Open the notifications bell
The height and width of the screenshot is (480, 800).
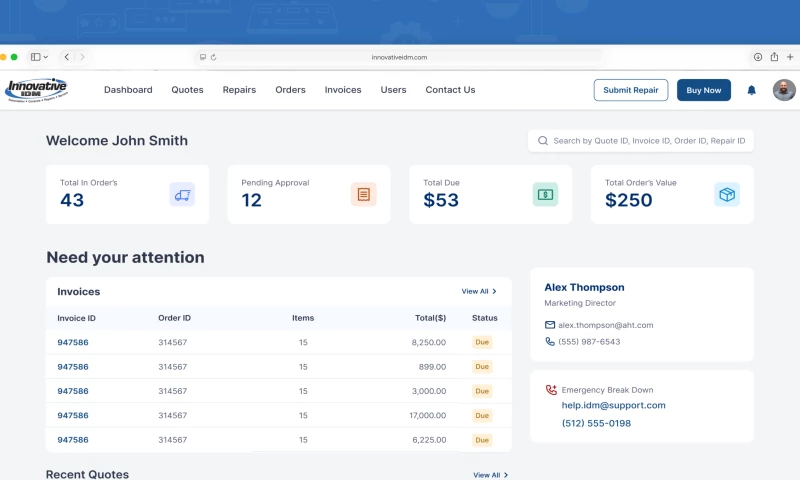(752, 90)
